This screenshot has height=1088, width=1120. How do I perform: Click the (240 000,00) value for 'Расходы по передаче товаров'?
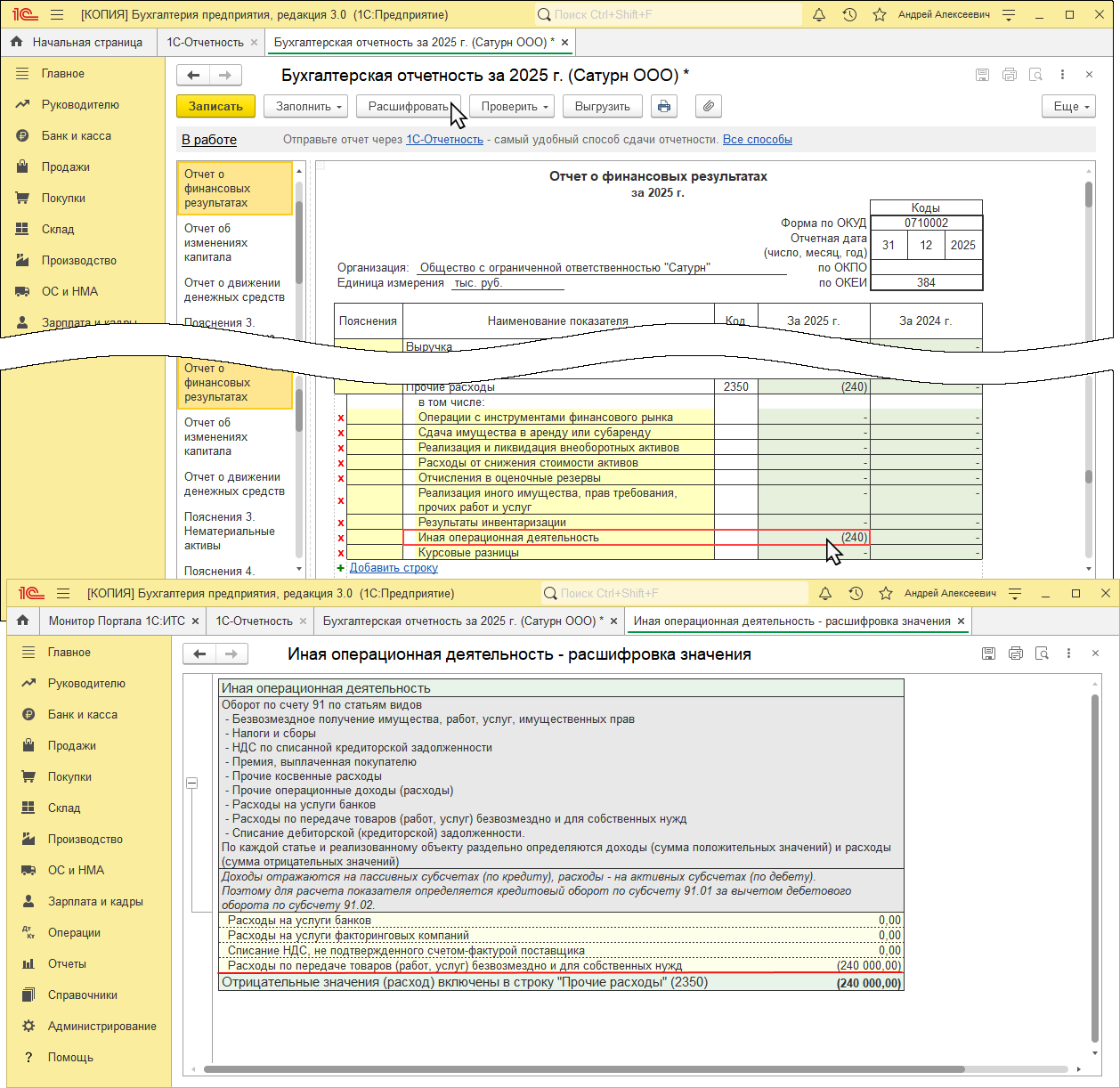[868, 965]
